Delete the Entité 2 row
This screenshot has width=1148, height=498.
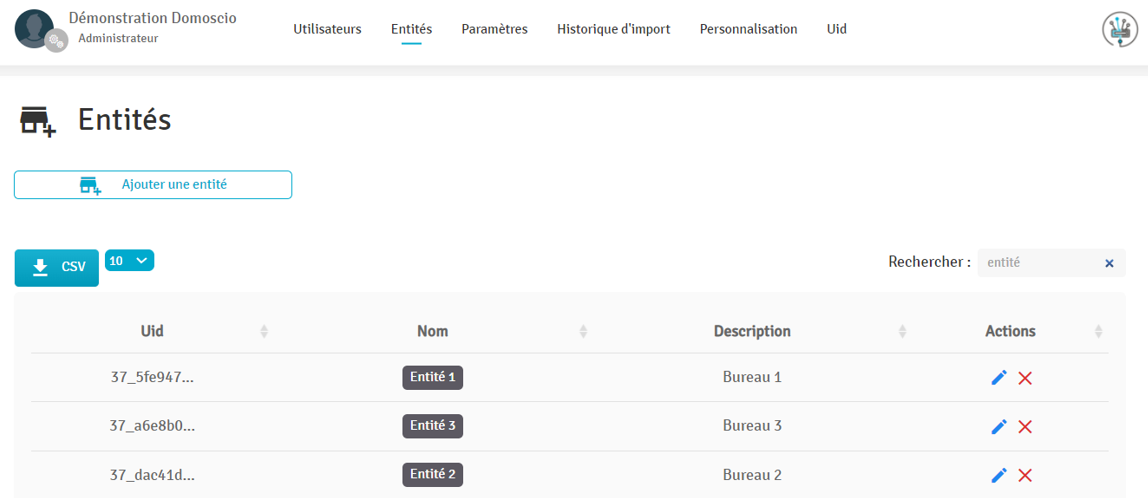[1025, 476]
